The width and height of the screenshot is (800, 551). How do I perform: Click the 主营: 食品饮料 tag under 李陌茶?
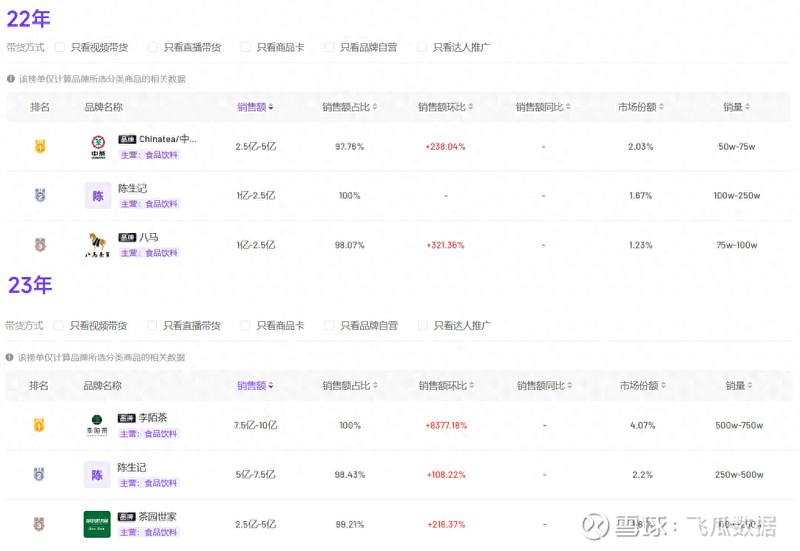148,434
